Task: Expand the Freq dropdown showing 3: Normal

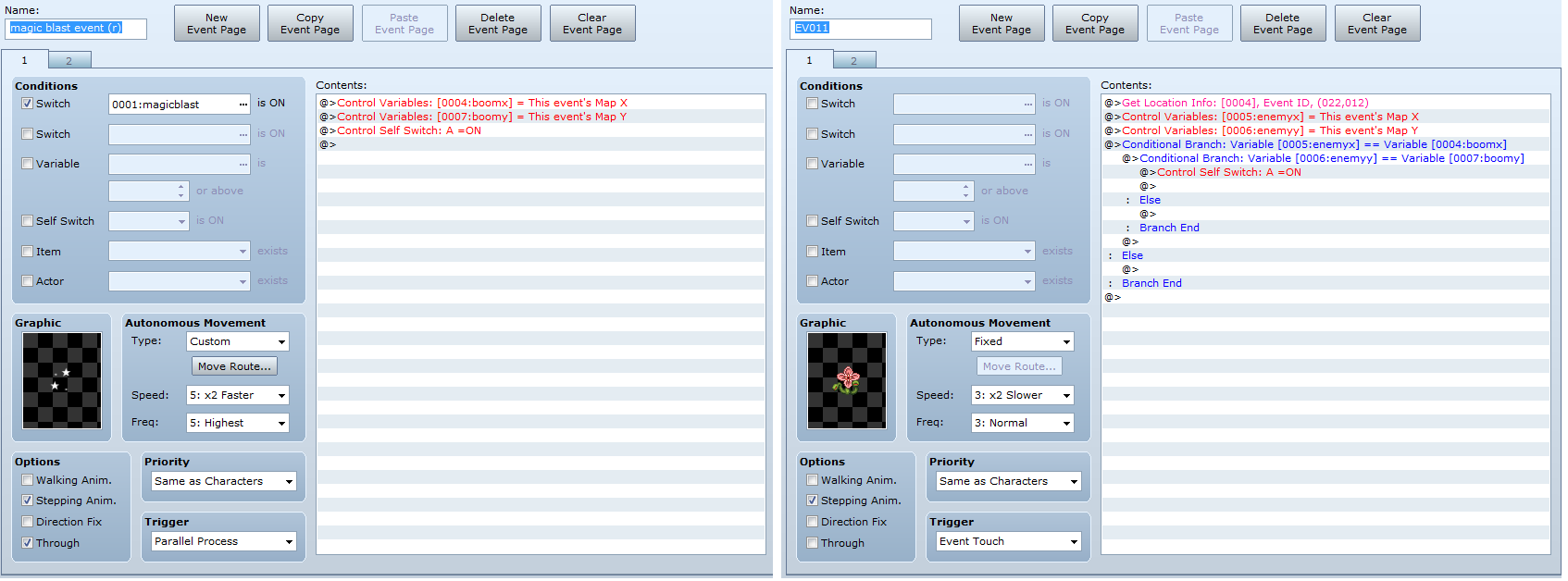Action: (x=1022, y=423)
